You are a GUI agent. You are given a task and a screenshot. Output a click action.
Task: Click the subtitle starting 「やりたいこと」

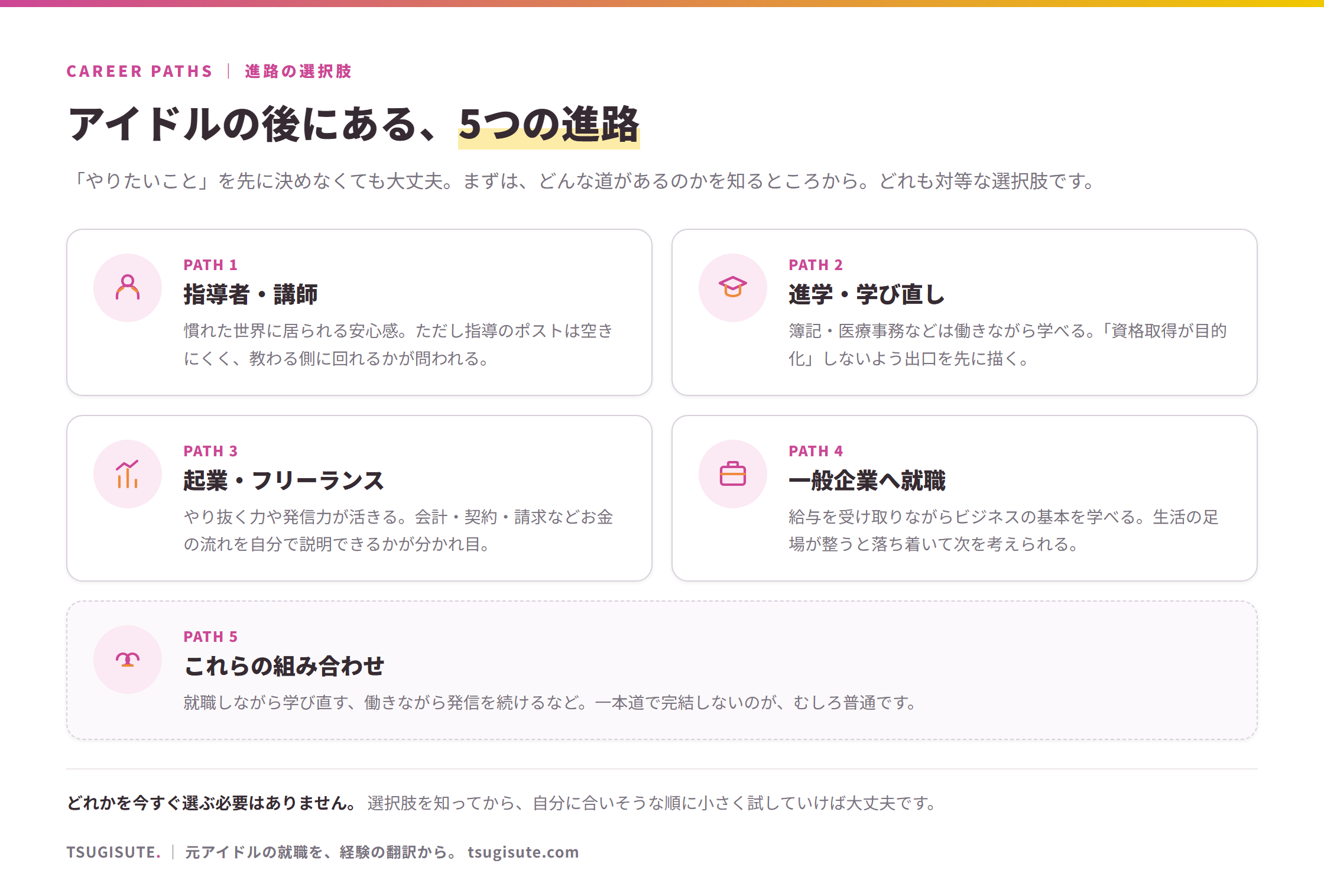(583, 181)
